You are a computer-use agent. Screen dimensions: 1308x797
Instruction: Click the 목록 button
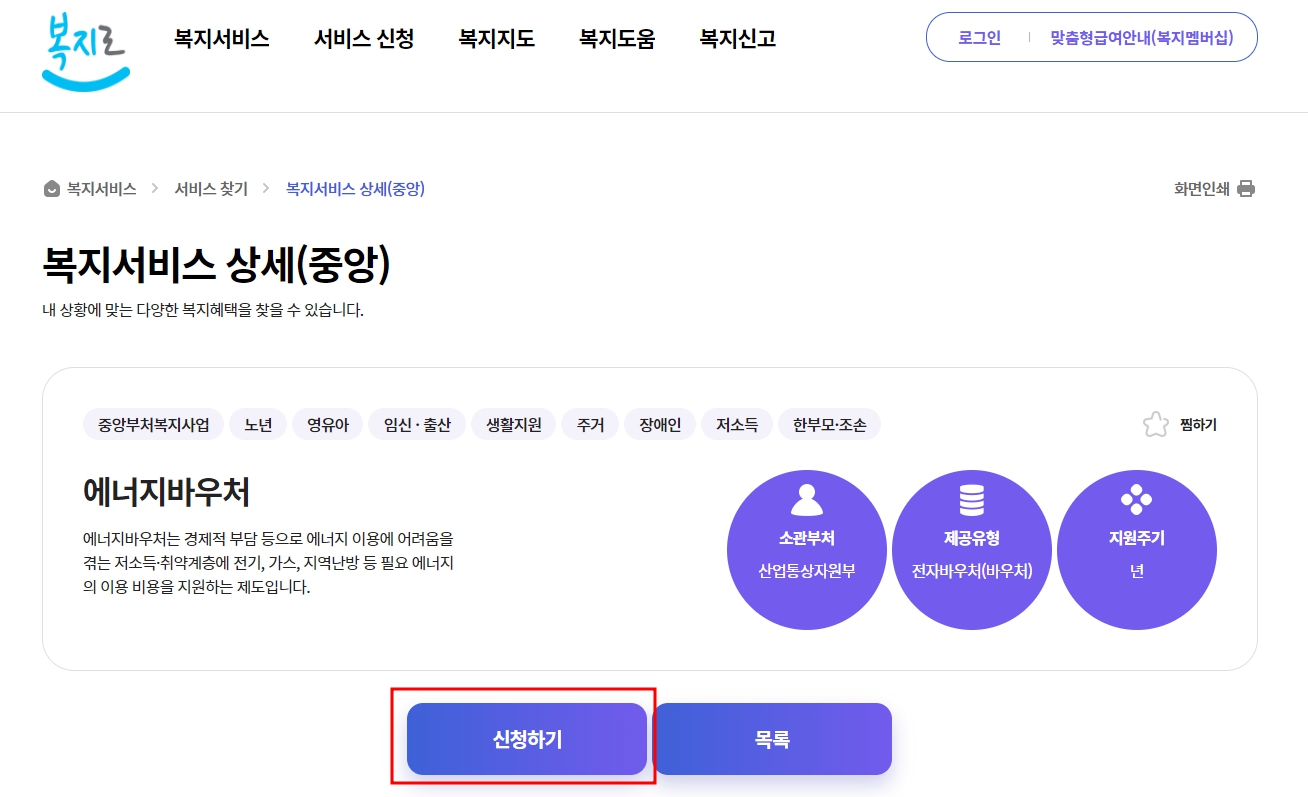(x=772, y=739)
